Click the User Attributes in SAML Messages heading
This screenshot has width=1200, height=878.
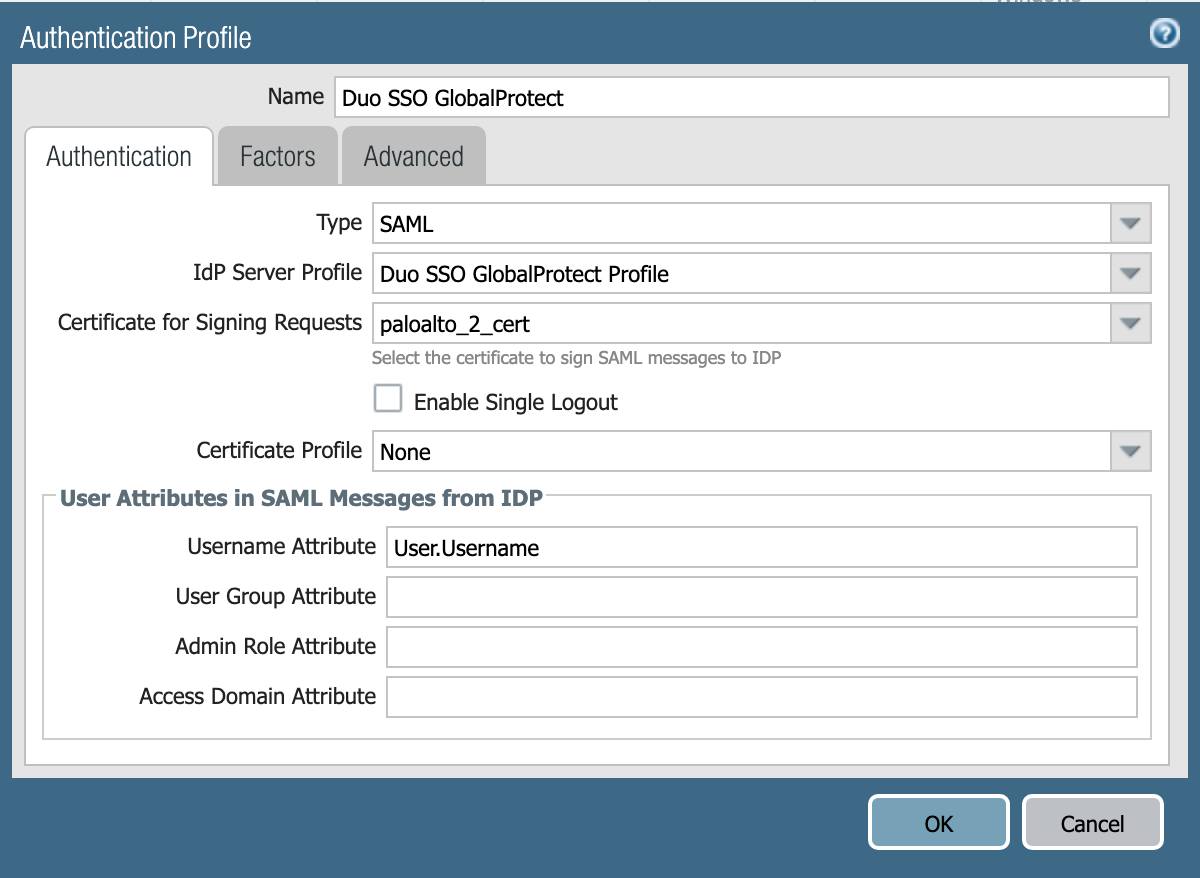click(301, 498)
